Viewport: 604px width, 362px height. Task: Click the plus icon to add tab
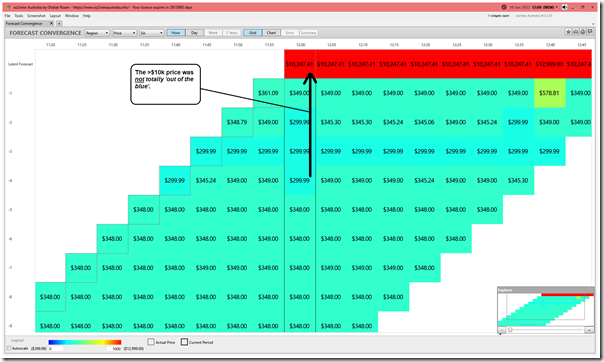point(59,23)
